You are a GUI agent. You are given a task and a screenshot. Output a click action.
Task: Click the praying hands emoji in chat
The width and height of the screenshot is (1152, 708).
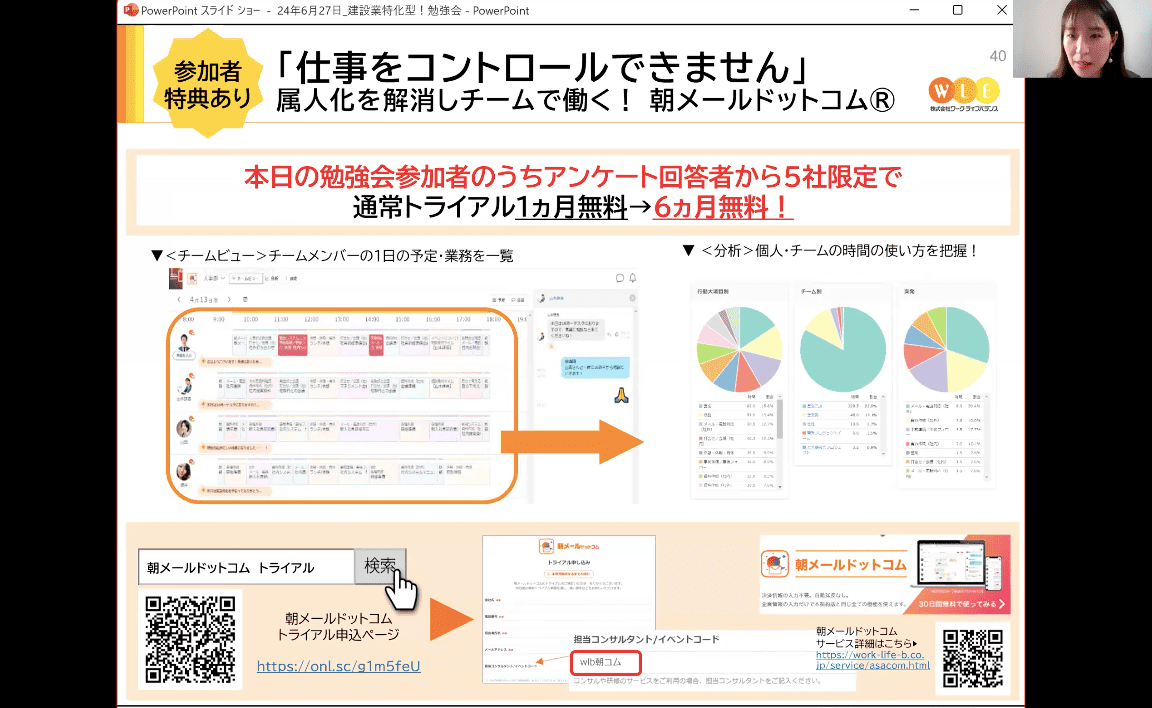[x=622, y=395]
